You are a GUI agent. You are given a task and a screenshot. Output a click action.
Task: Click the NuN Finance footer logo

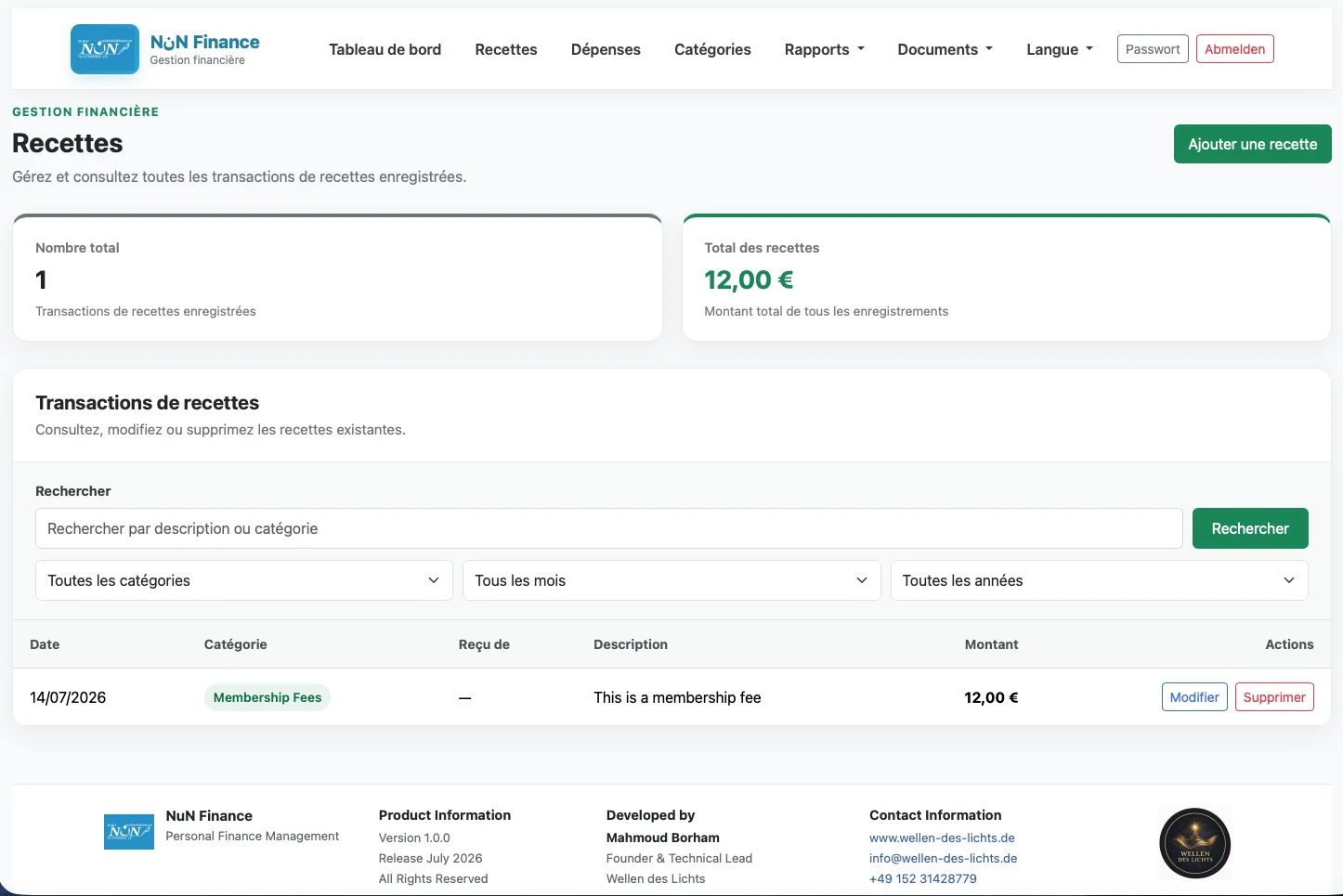pyautogui.click(x=129, y=831)
